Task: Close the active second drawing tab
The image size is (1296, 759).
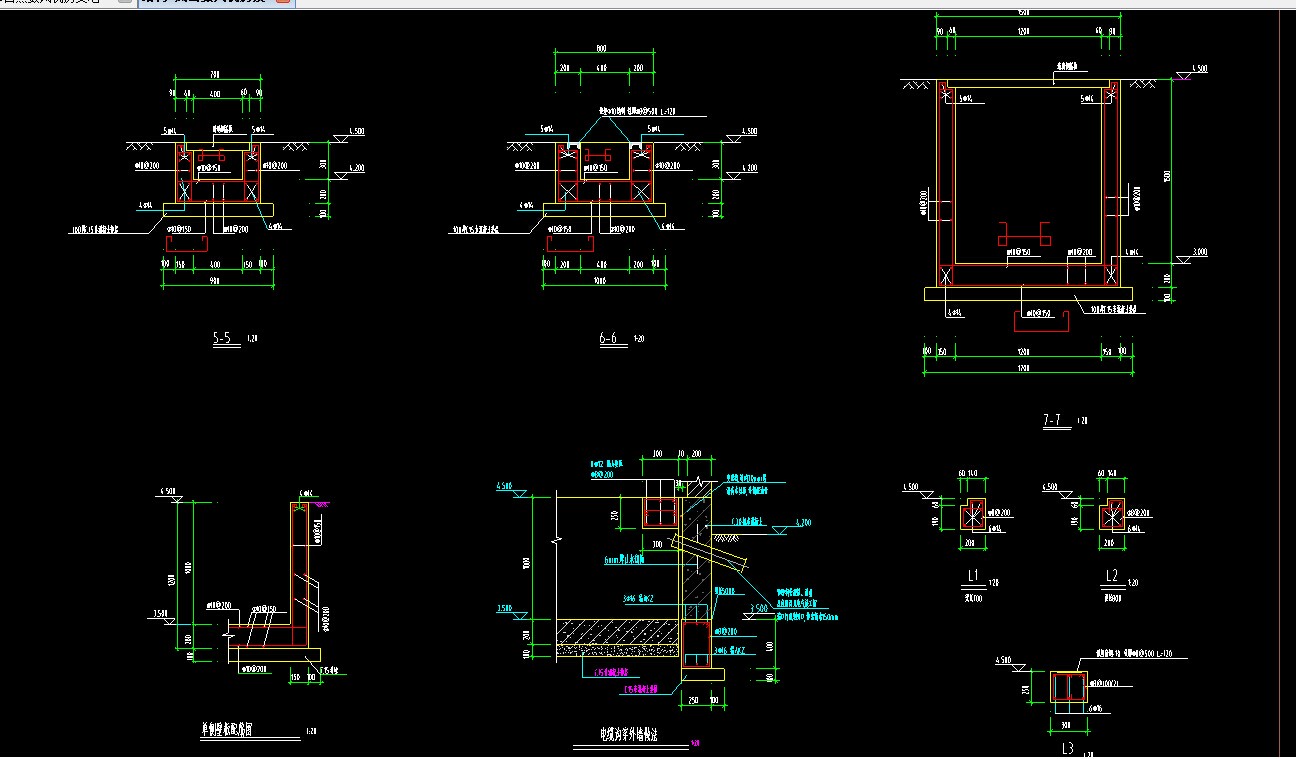Action: pyautogui.click(x=281, y=3)
